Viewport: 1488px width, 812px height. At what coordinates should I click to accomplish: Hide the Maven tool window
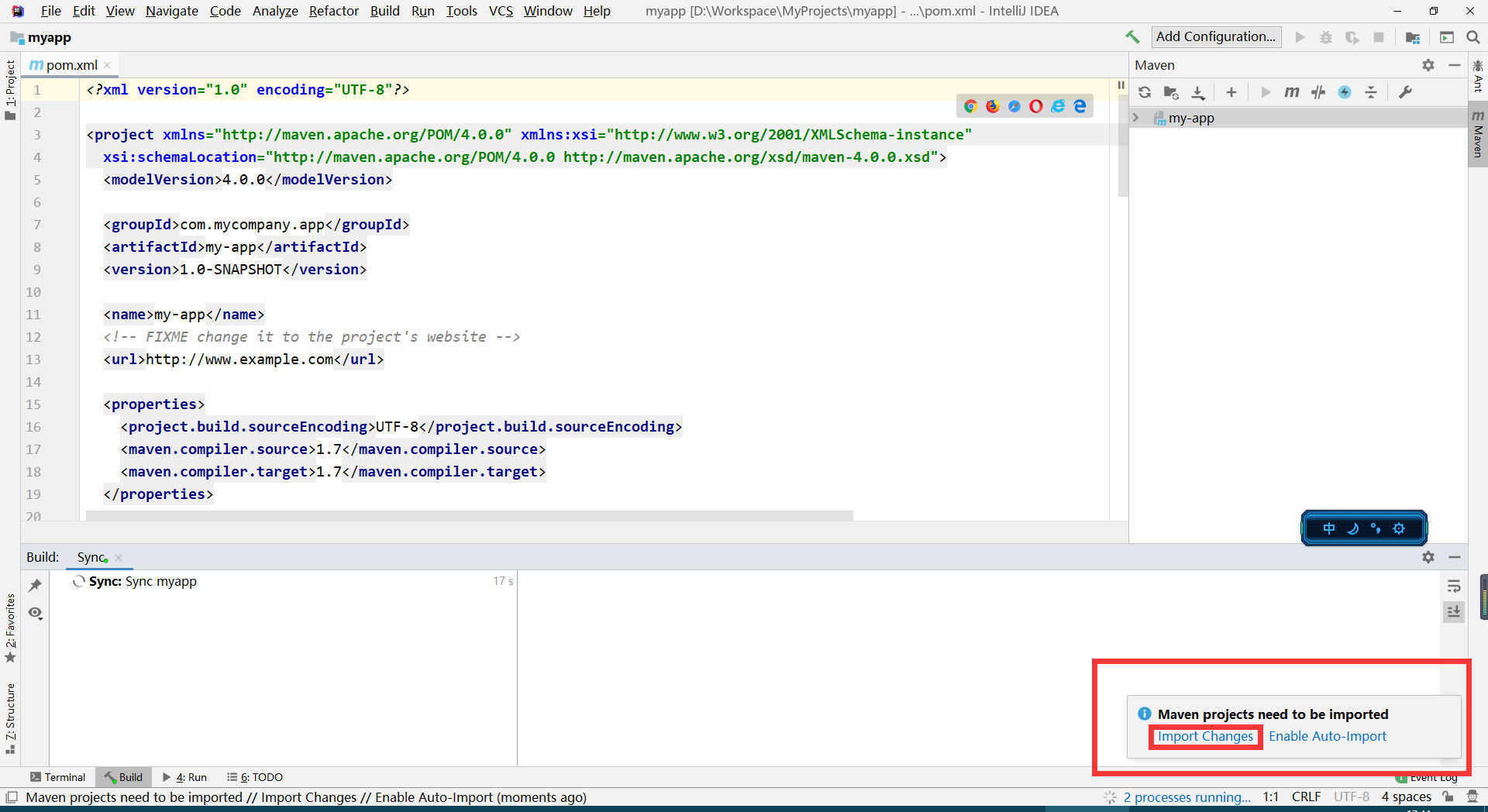click(x=1455, y=65)
